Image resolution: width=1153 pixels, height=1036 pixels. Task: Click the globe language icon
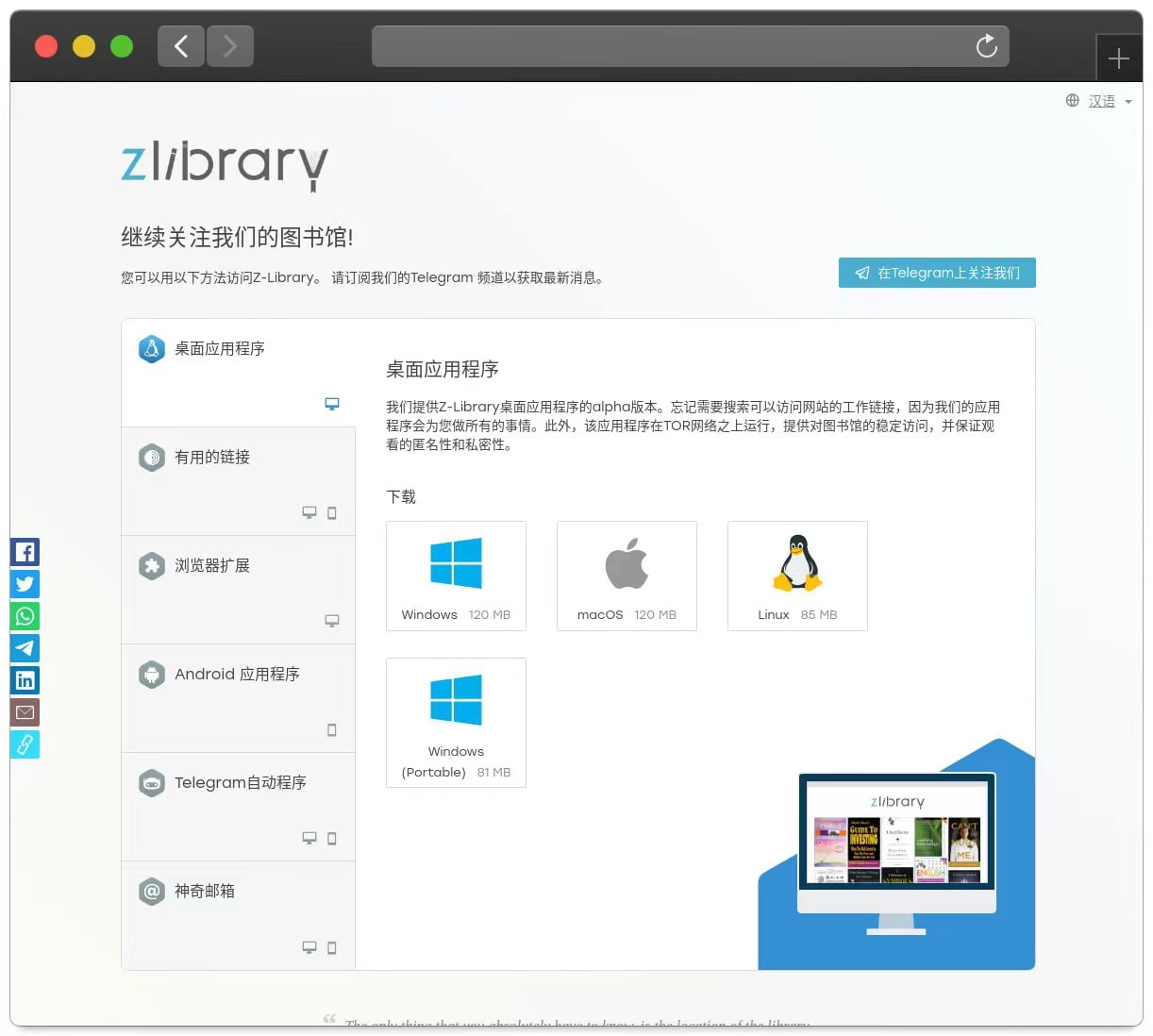click(1071, 100)
